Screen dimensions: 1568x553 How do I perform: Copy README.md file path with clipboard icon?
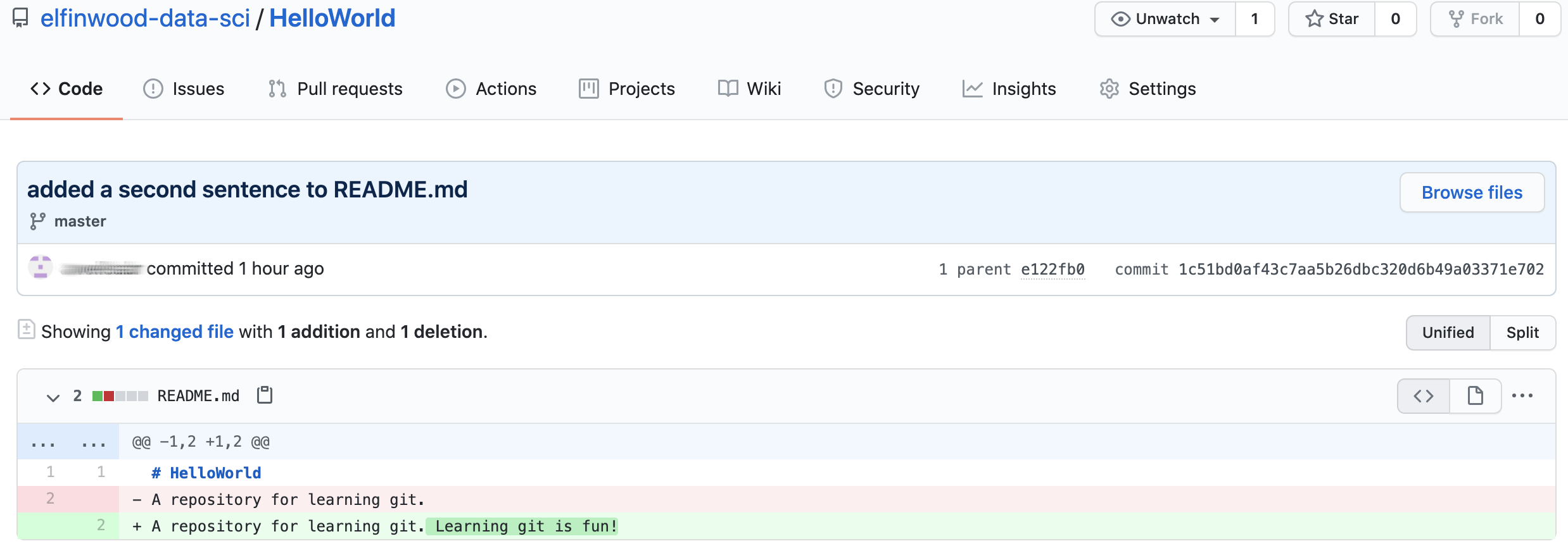click(x=265, y=395)
